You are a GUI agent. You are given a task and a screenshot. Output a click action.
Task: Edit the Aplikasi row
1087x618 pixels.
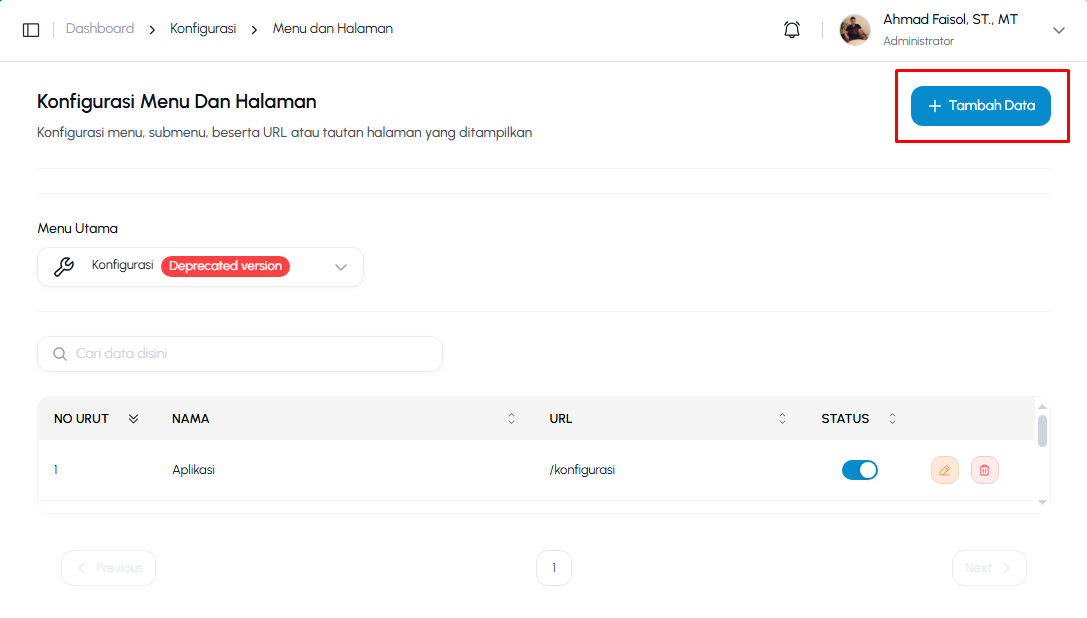tap(944, 470)
